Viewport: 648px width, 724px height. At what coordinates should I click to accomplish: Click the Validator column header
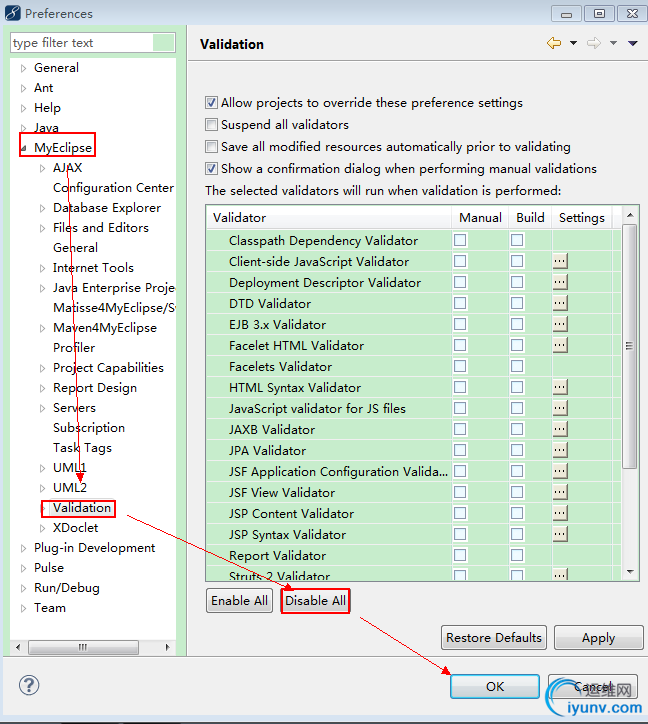[x=329, y=217]
